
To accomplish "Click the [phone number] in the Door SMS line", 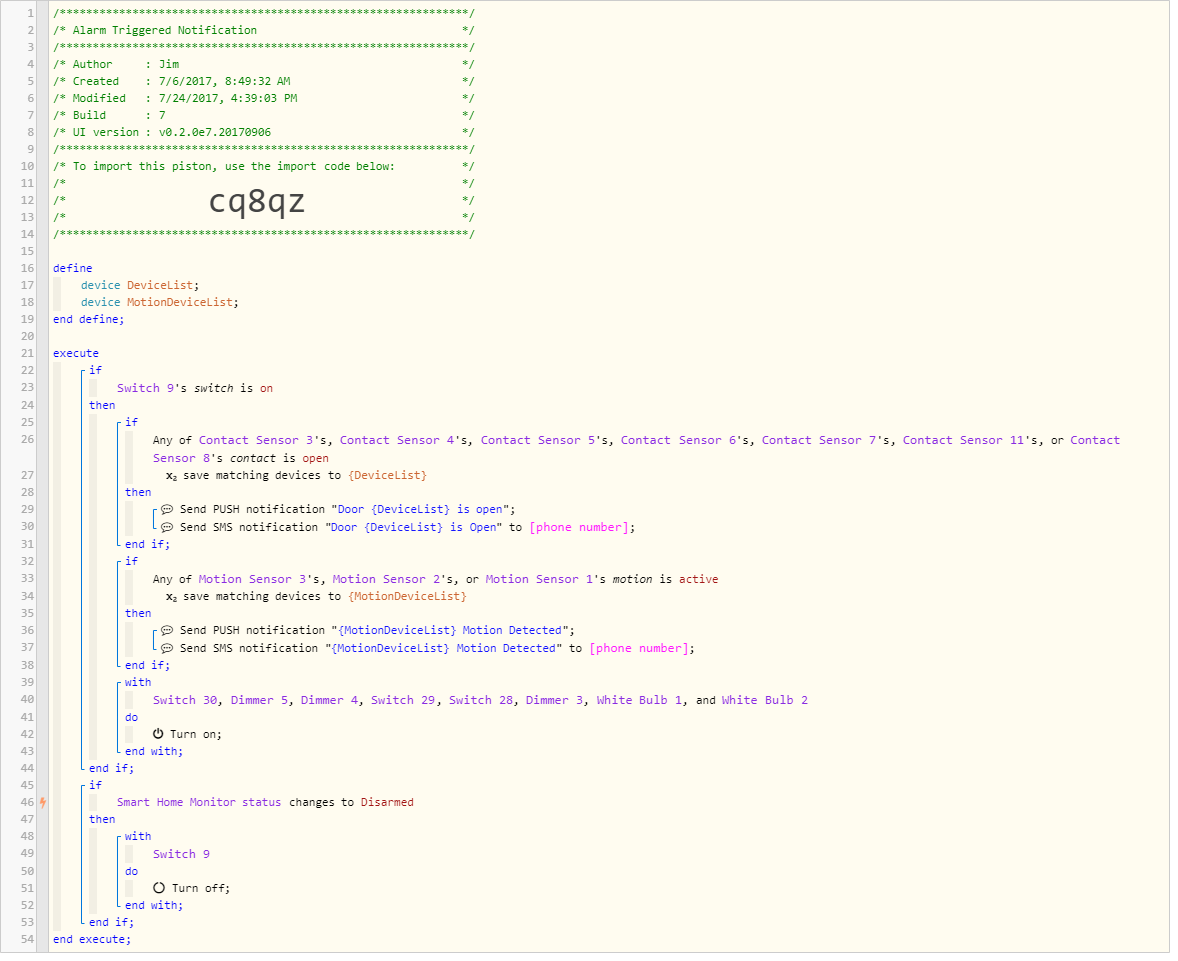I will click(x=579, y=527).
